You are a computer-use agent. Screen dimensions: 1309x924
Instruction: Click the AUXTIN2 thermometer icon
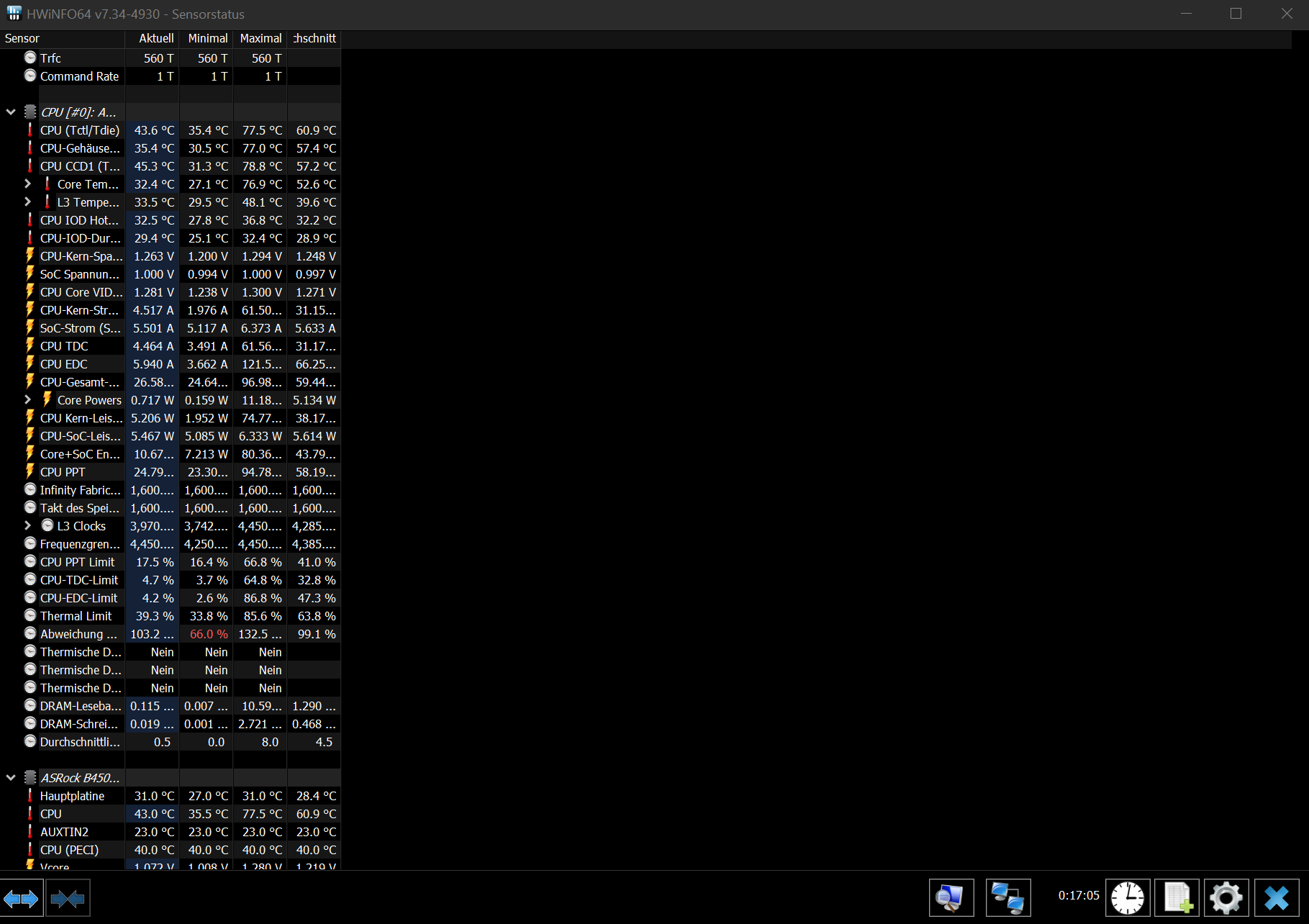click(30, 832)
